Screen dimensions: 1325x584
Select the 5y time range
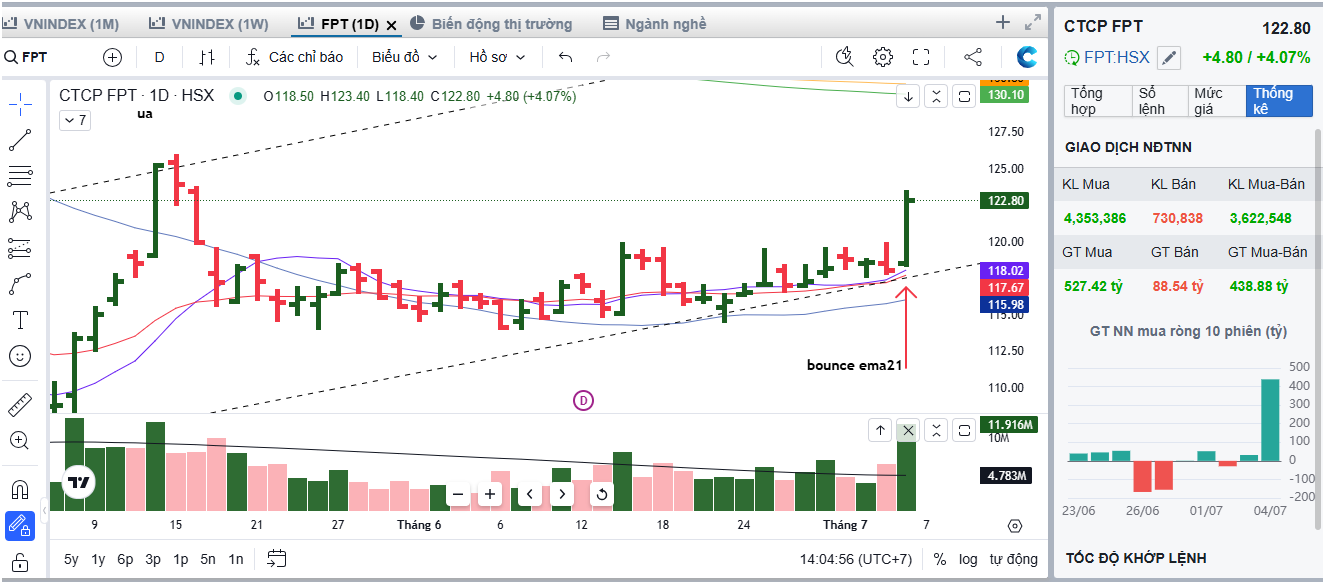(71, 560)
